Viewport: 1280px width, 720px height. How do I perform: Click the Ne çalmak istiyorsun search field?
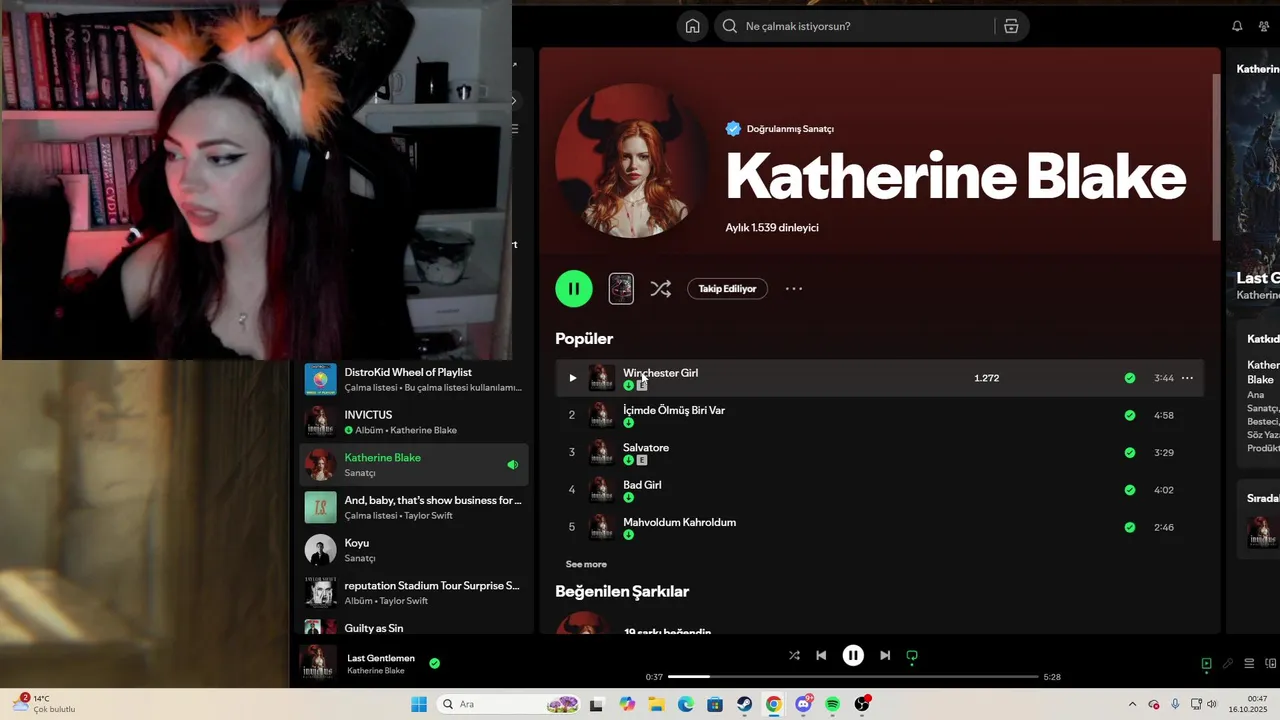(x=868, y=26)
